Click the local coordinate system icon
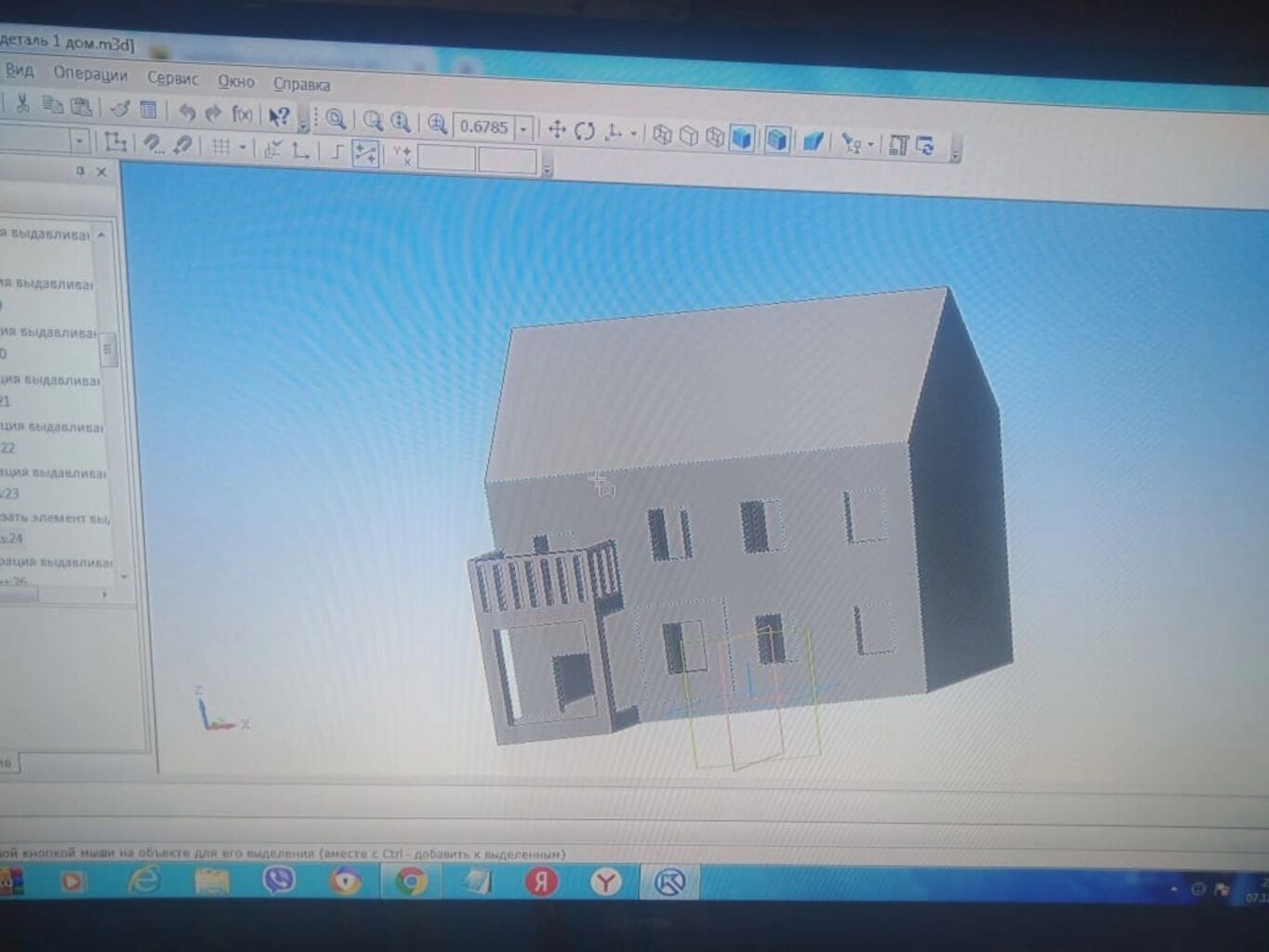The width and height of the screenshot is (1269, 952). click(x=115, y=142)
